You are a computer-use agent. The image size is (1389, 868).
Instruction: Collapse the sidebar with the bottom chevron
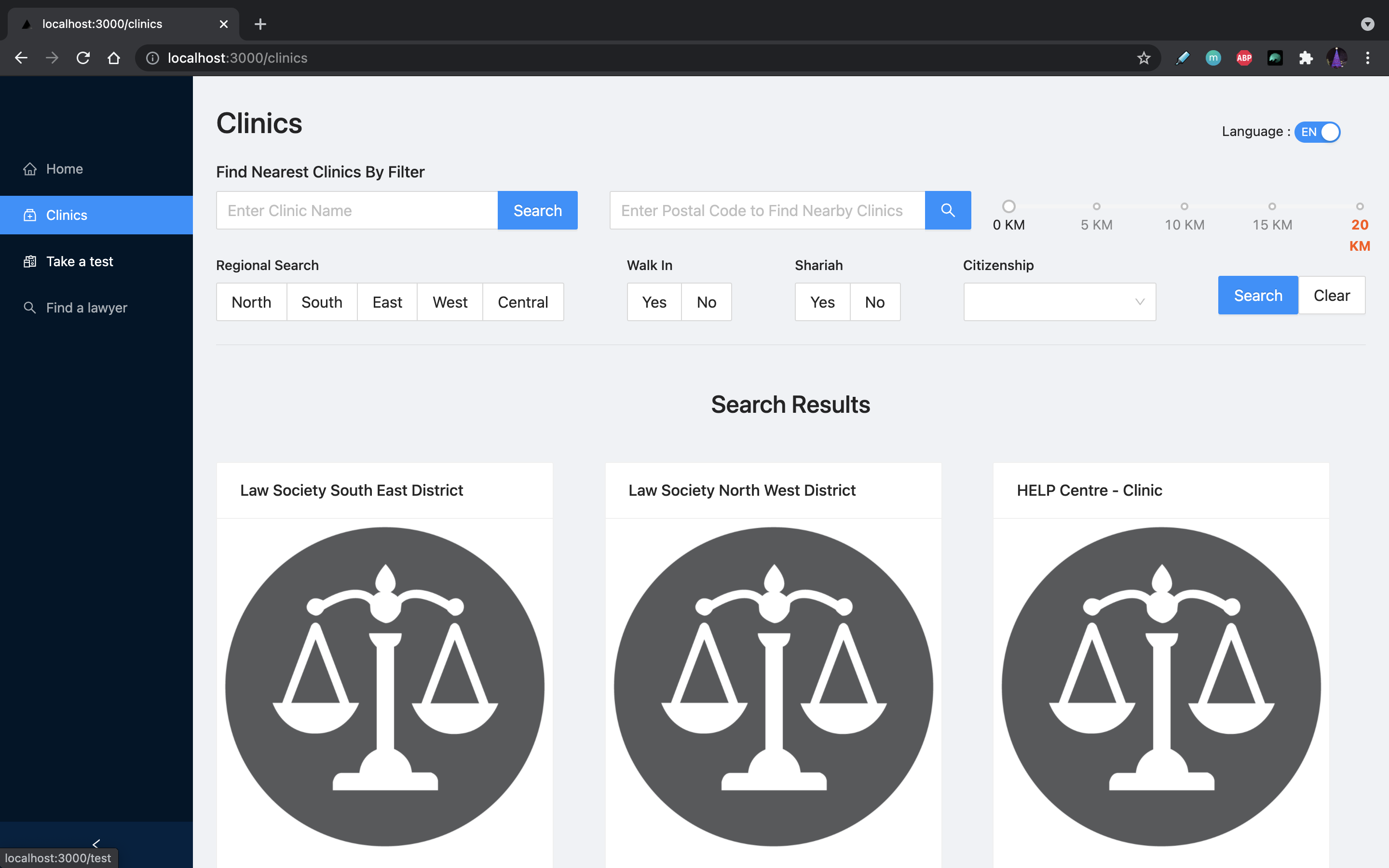(96, 843)
